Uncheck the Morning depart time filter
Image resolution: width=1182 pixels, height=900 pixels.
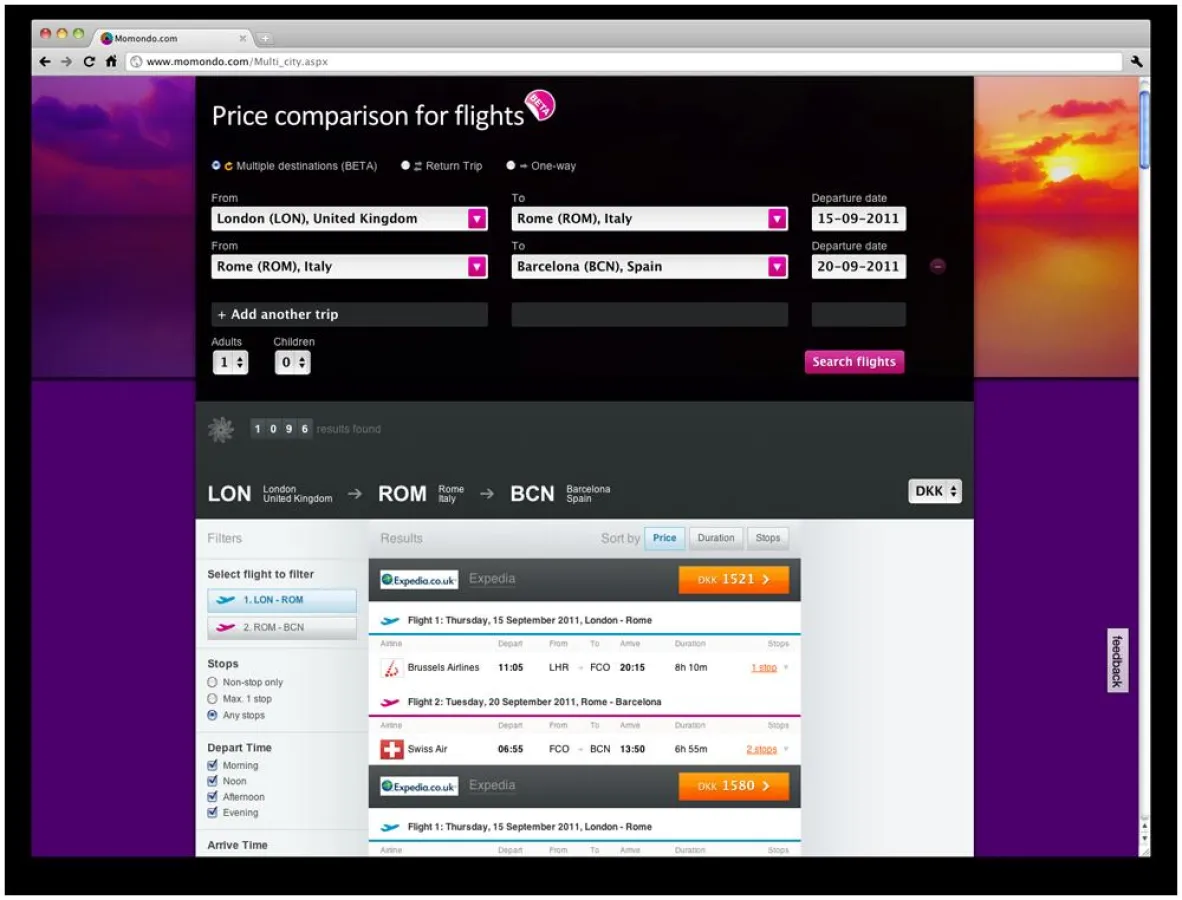pyautogui.click(x=212, y=764)
